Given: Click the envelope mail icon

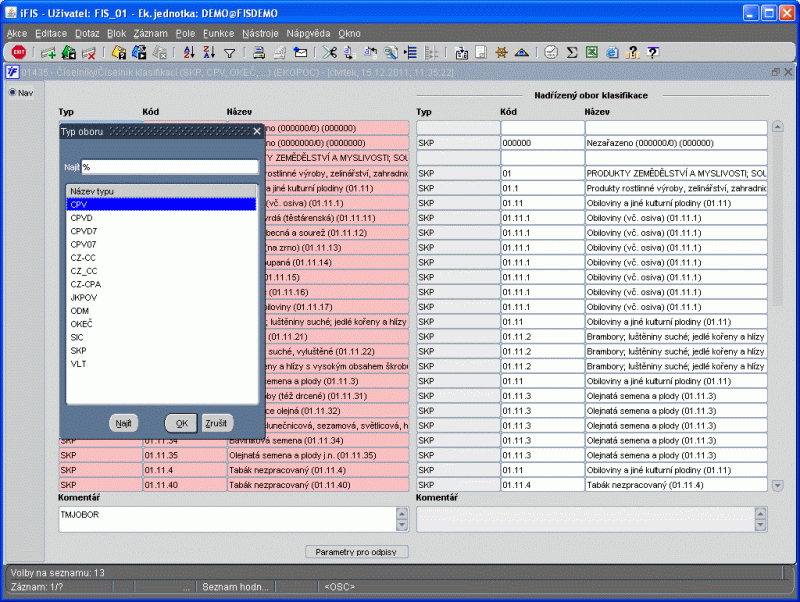Looking at the screenshot, I should point(301,53).
